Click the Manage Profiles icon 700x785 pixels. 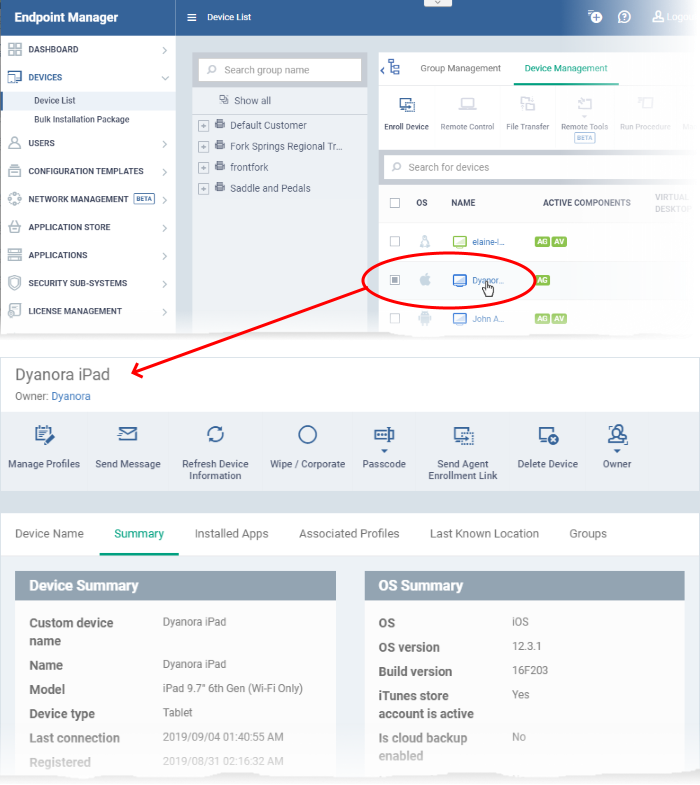44,435
